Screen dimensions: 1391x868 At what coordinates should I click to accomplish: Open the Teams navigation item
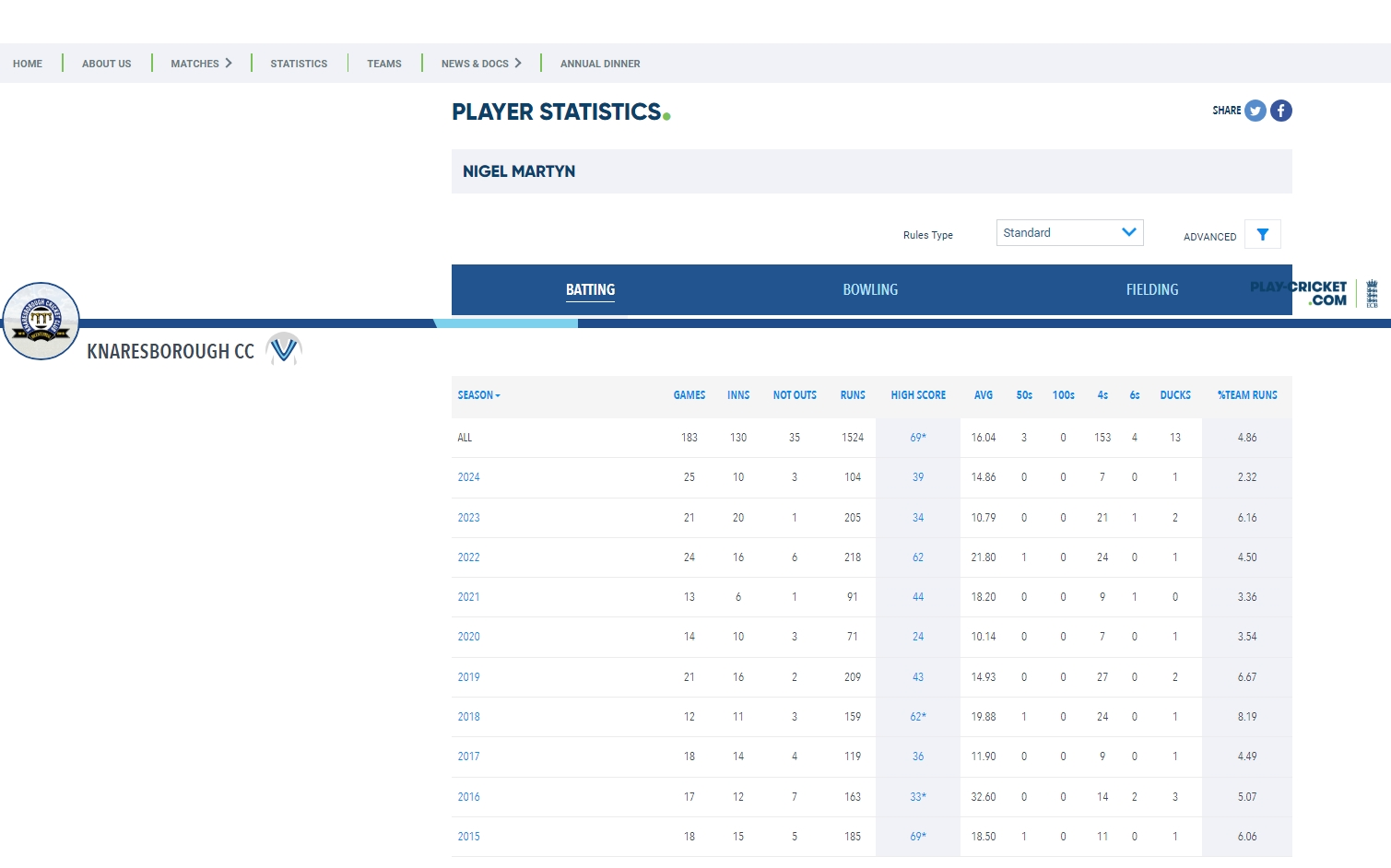coord(383,64)
